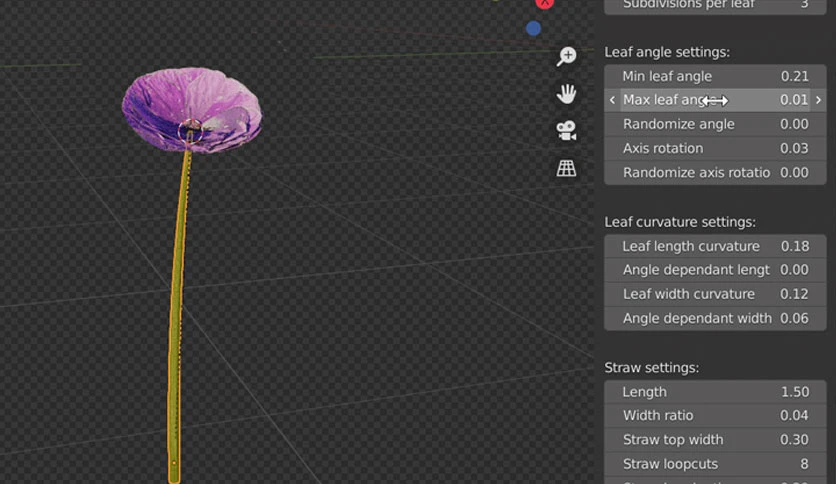Click the Angle dependant length field
The height and width of the screenshot is (484, 836).
coord(715,270)
